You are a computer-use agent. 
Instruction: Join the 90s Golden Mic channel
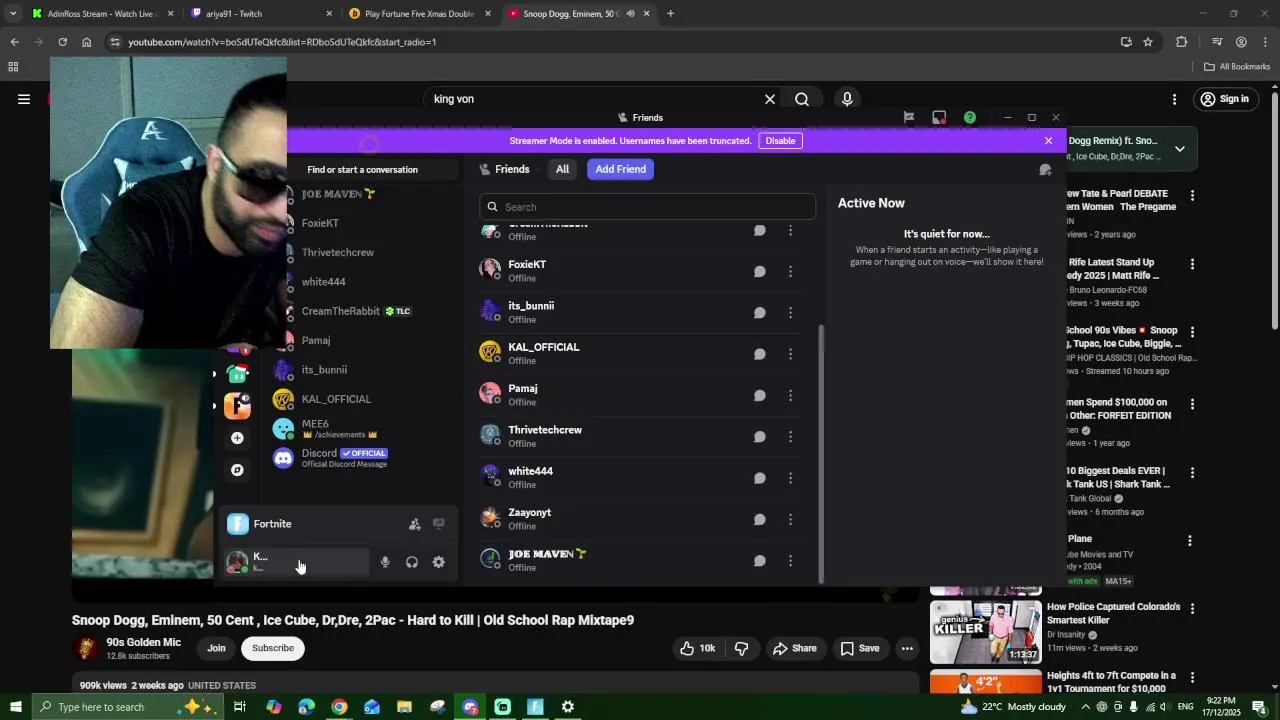[216, 648]
